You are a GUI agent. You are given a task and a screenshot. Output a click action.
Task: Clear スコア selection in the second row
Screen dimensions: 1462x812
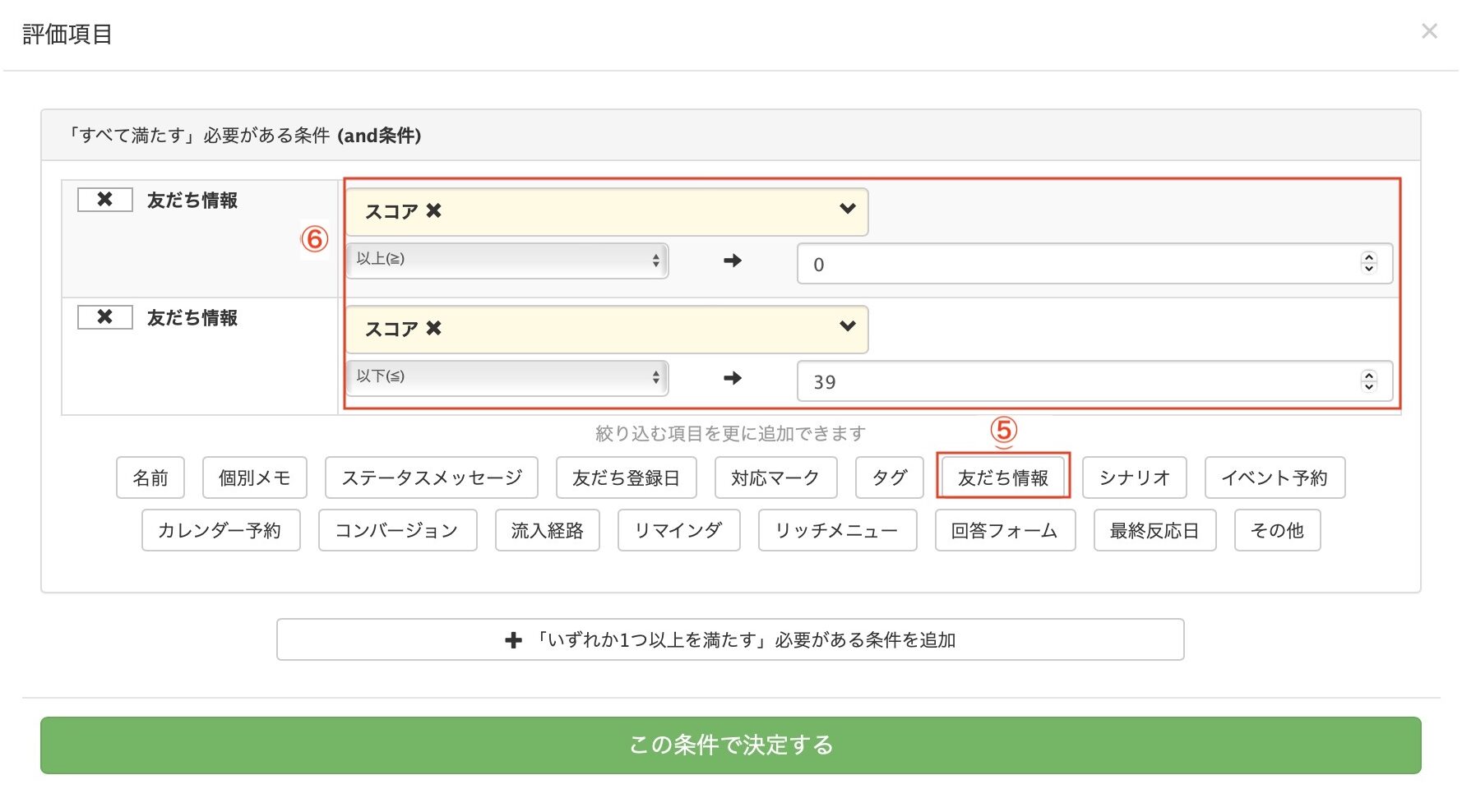point(434,329)
